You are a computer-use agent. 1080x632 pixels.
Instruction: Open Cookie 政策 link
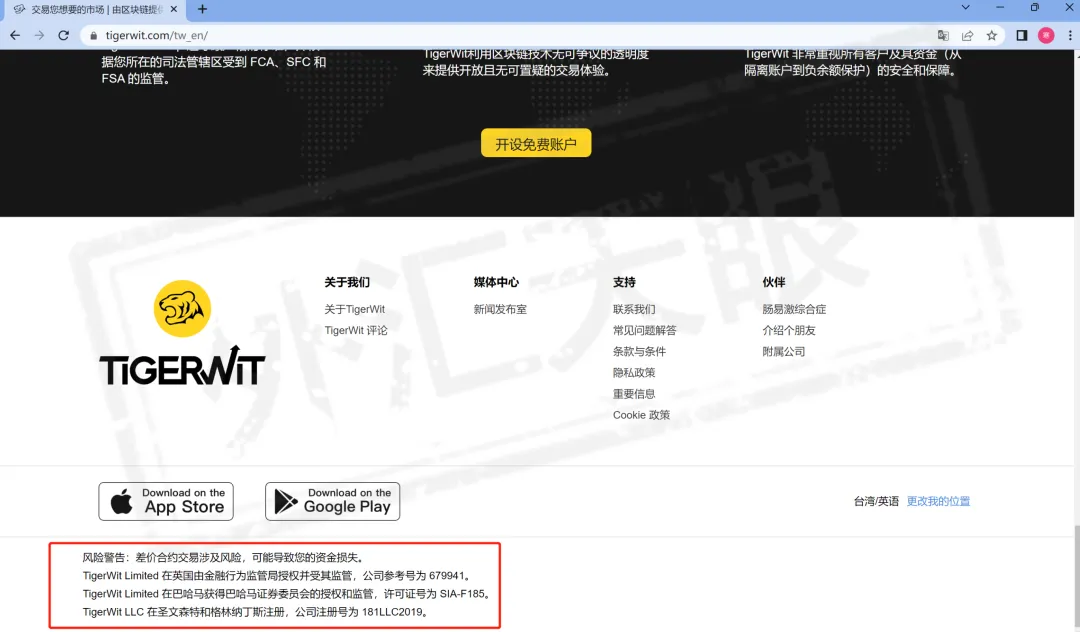[x=641, y=415]
